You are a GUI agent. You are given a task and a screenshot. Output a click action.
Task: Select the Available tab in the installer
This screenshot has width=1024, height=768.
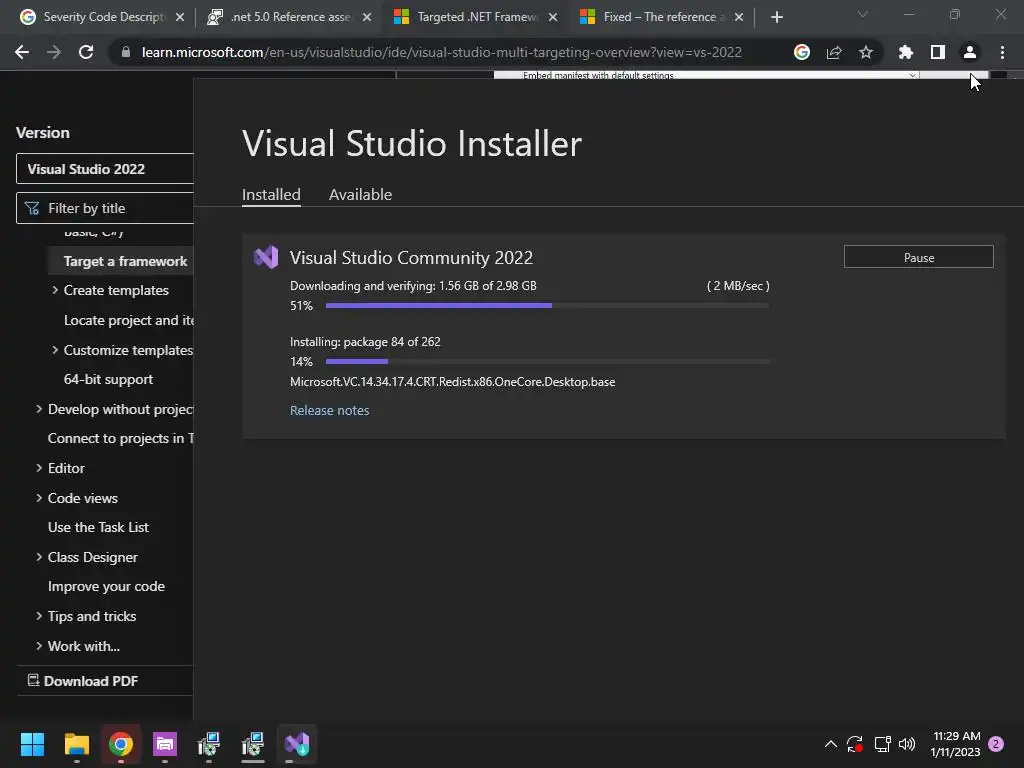pyautogui.click(x=360, y=195)
